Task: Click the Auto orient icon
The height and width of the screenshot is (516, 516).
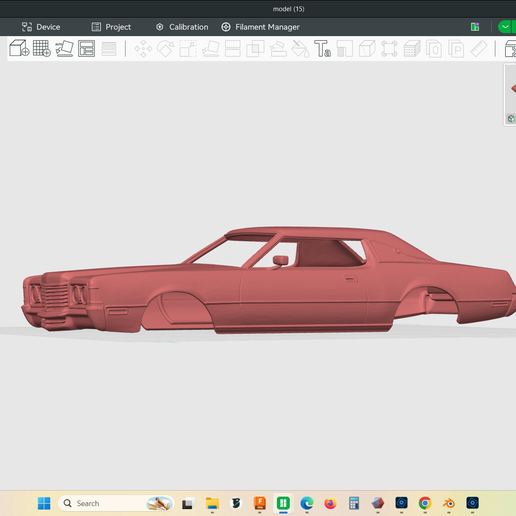Action: (64, 48)
